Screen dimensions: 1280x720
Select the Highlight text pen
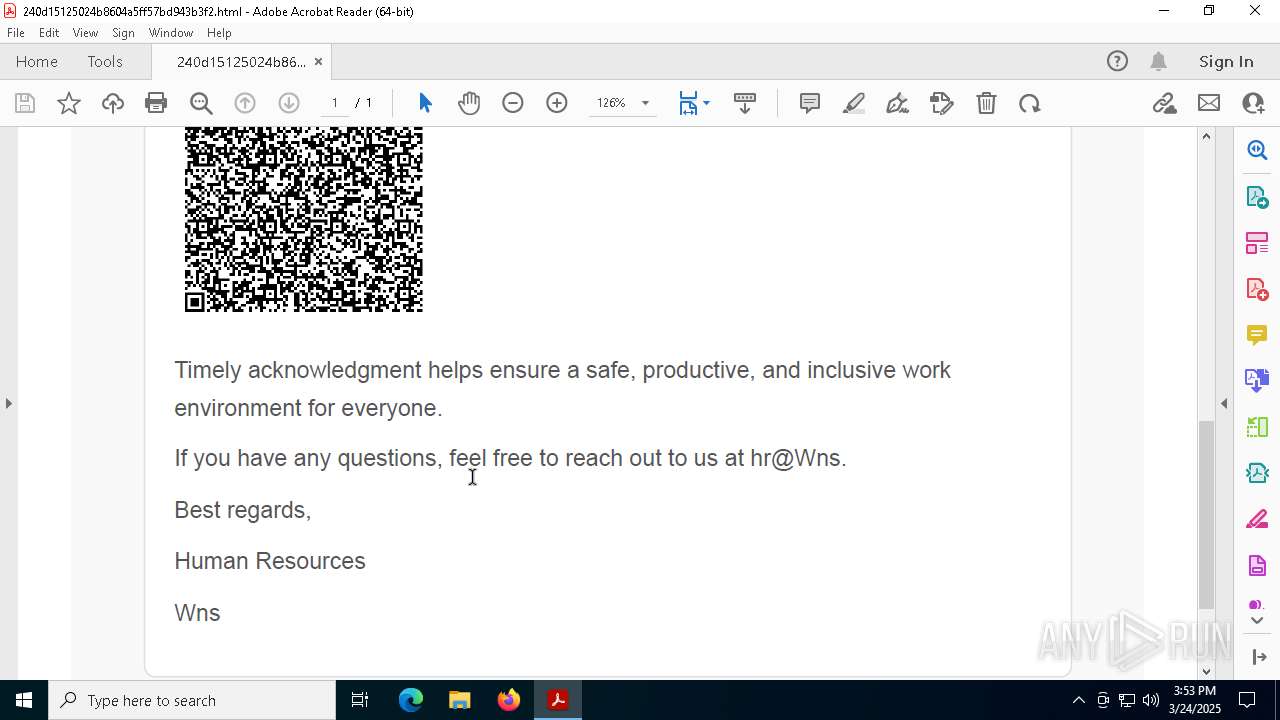click(x=854, y=103)
